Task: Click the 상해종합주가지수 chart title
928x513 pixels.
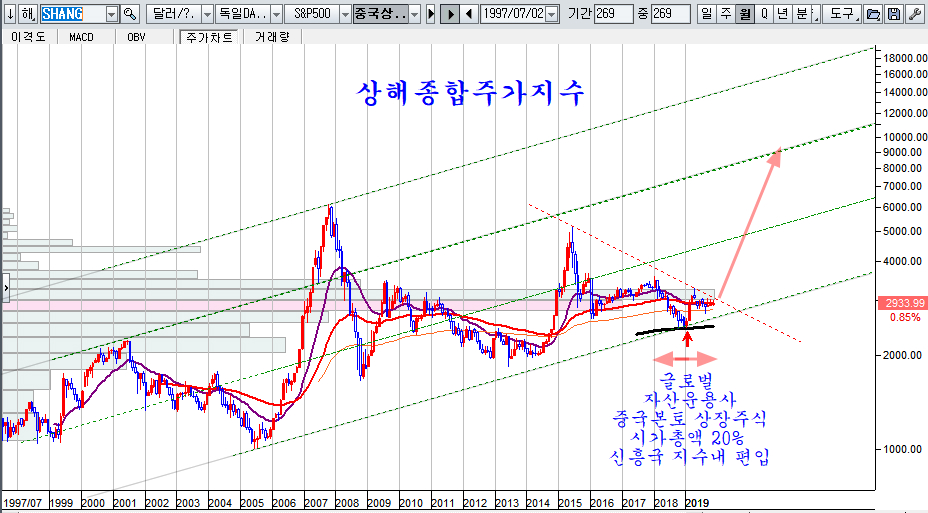Action: coord(471,93)
